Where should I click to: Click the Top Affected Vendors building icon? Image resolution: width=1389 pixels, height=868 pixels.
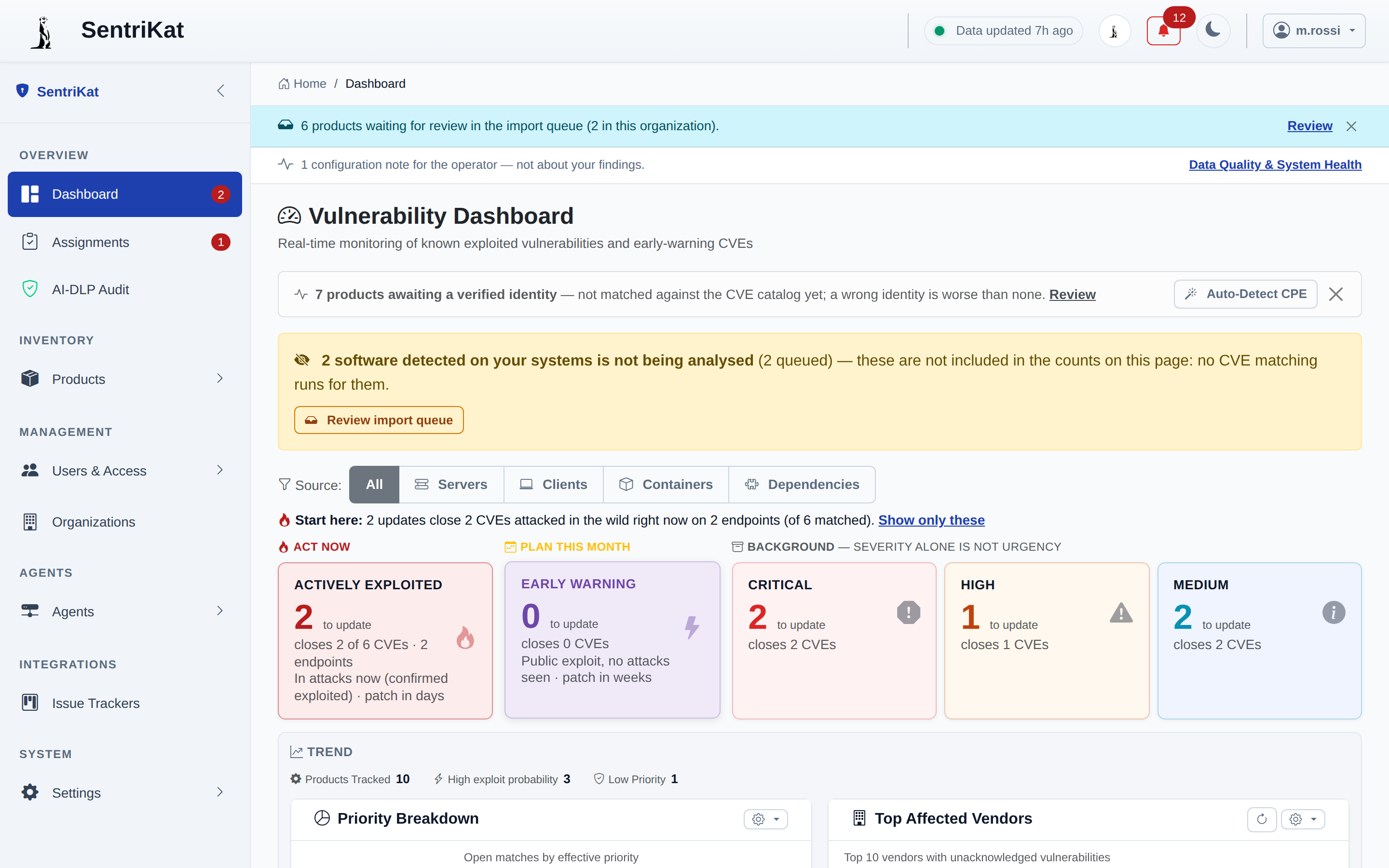[859, 818]
